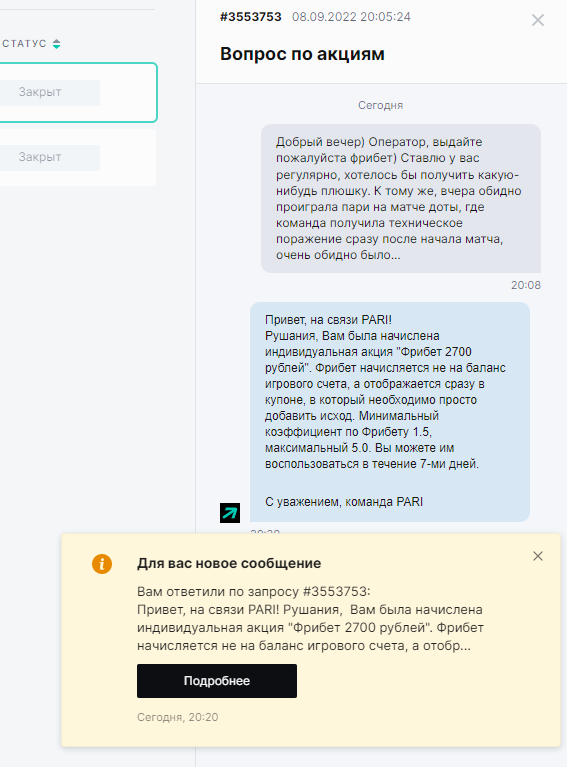Select the user's message about фрибет request

(401, 198)
